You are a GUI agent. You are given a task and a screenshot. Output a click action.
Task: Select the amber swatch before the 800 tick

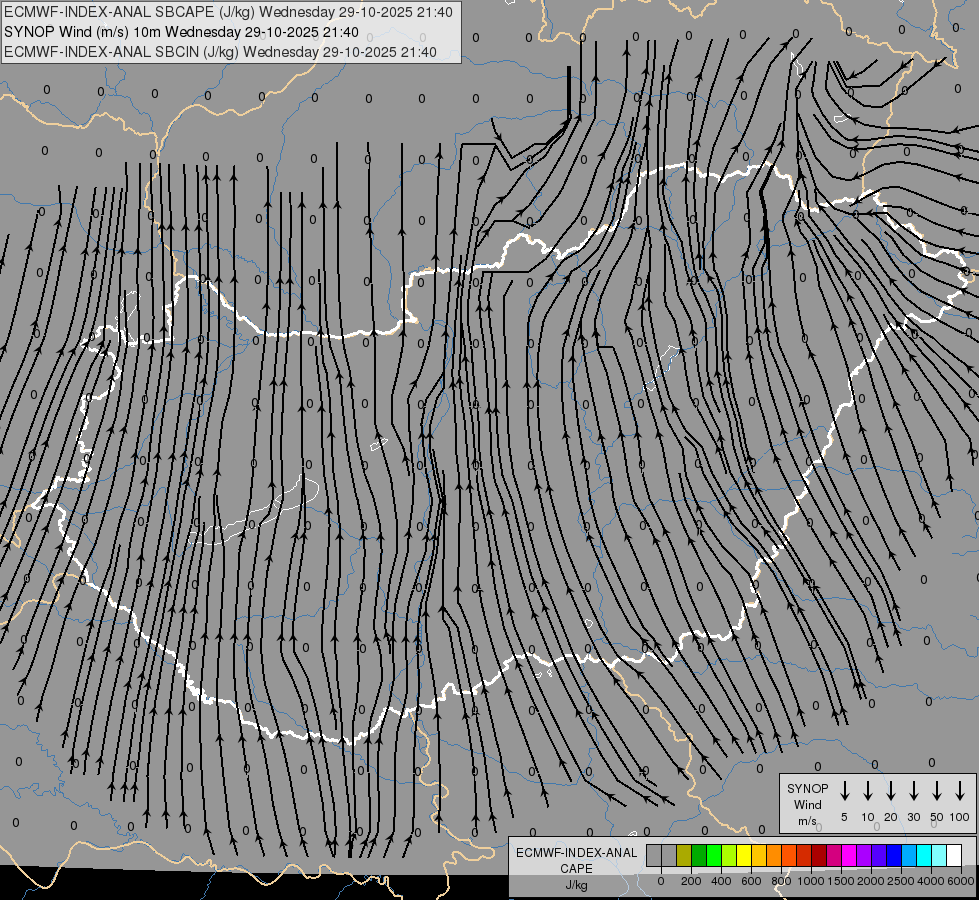(774, 855)
